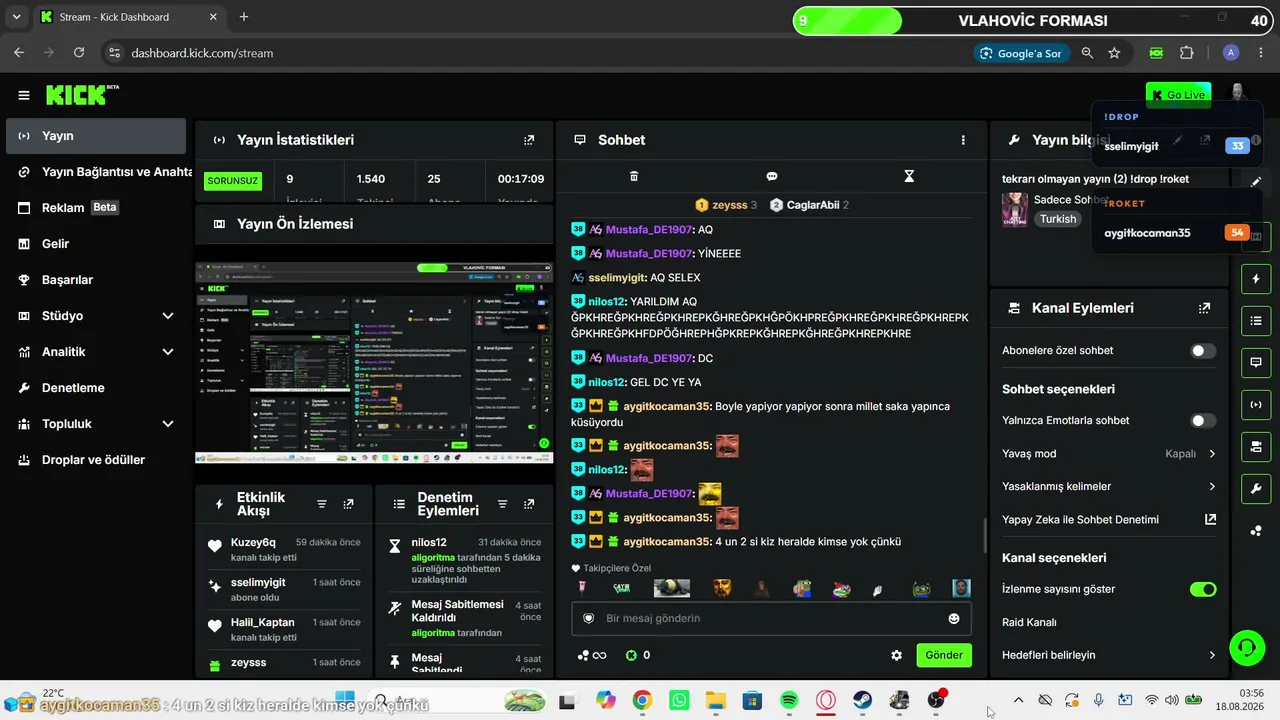Screen dimensions: 1280x720
Task: Click the hourglass icon in Sohbet toolbar
Action: tap(909, 176)
